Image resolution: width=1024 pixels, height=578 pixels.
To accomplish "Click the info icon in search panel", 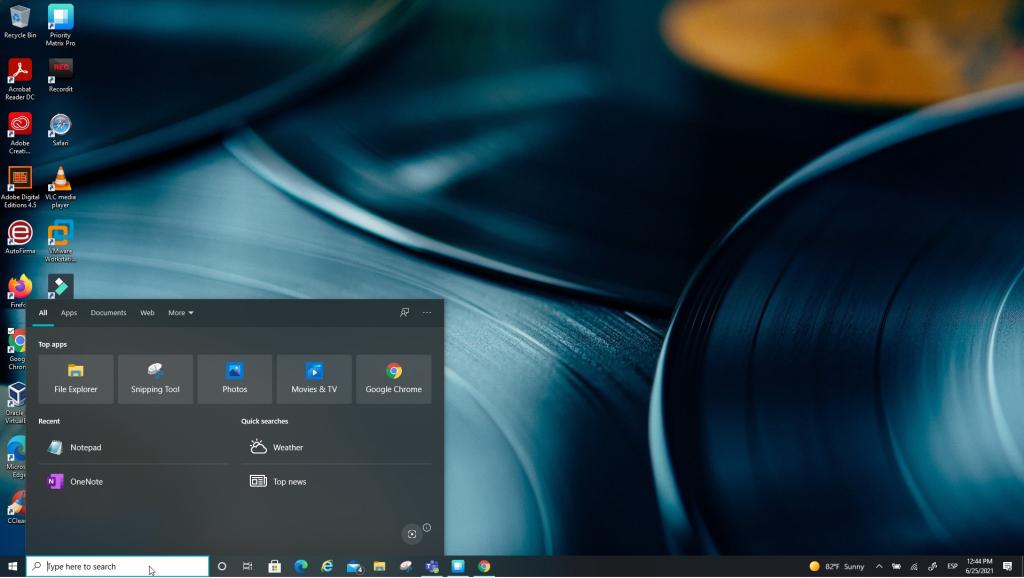I will [426, 528].
